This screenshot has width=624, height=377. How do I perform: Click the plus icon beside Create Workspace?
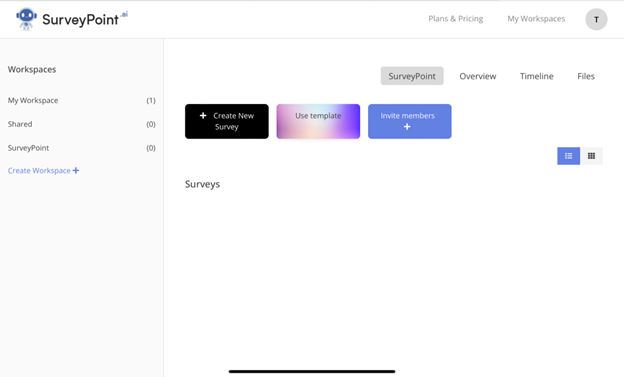[76, 170]
